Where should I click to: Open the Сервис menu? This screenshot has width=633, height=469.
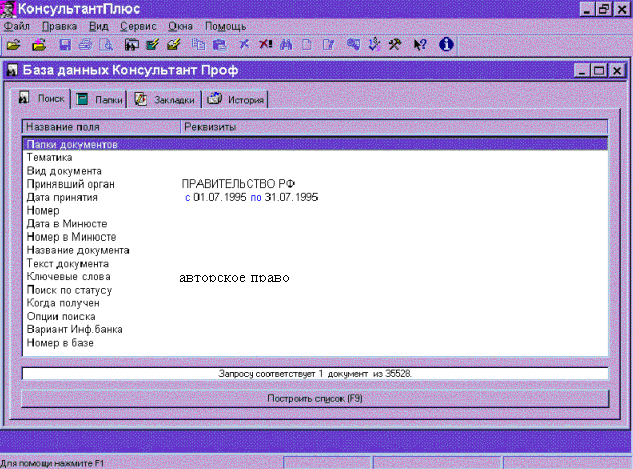138,27
